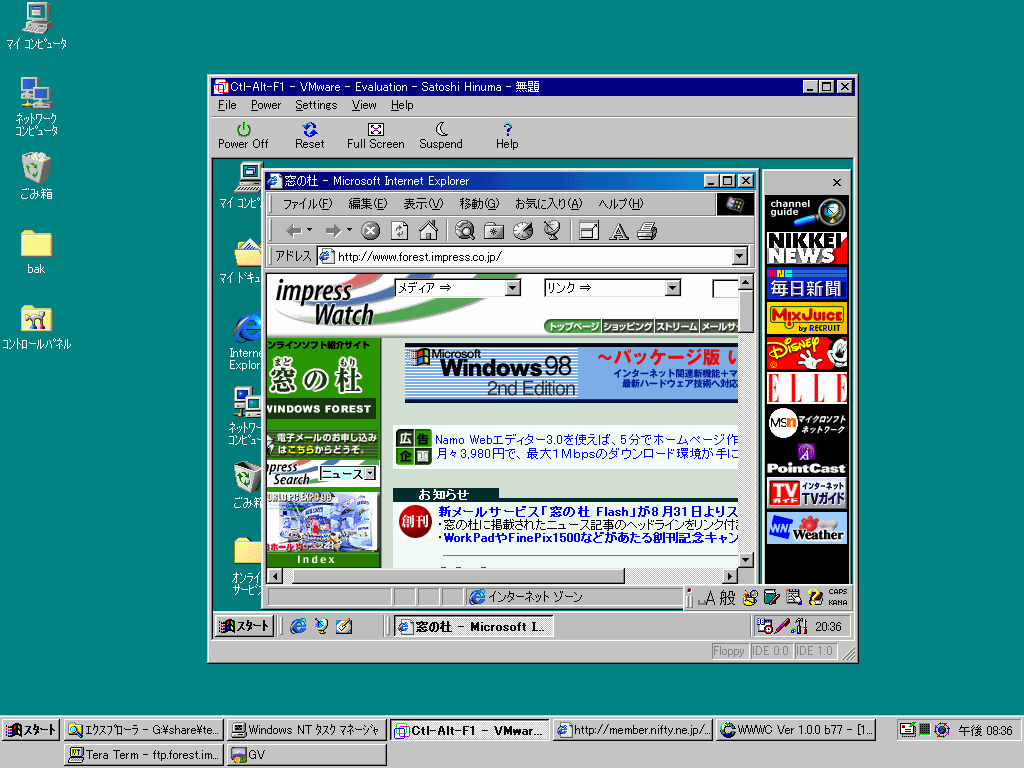Open History toolbar icon in Internet Explorer
This screenshot has width=1024, height=768.
(x=523, y=231)
